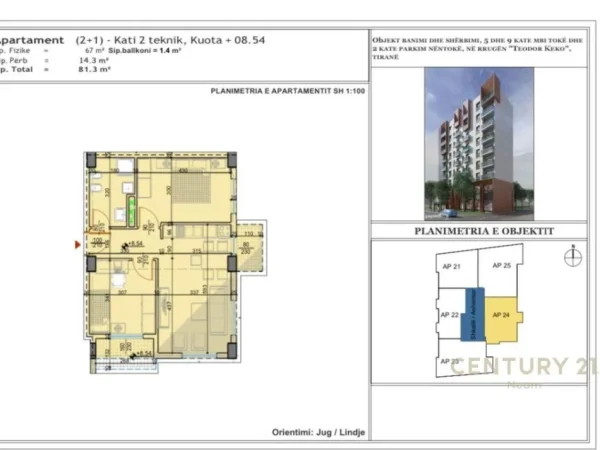Select the right-side balcony on the floor plan

coord(246,247)
